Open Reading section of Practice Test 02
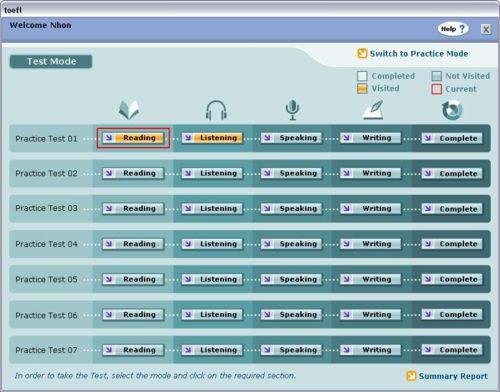The height and width of the screenshot is (392, 500). [133, 173]
